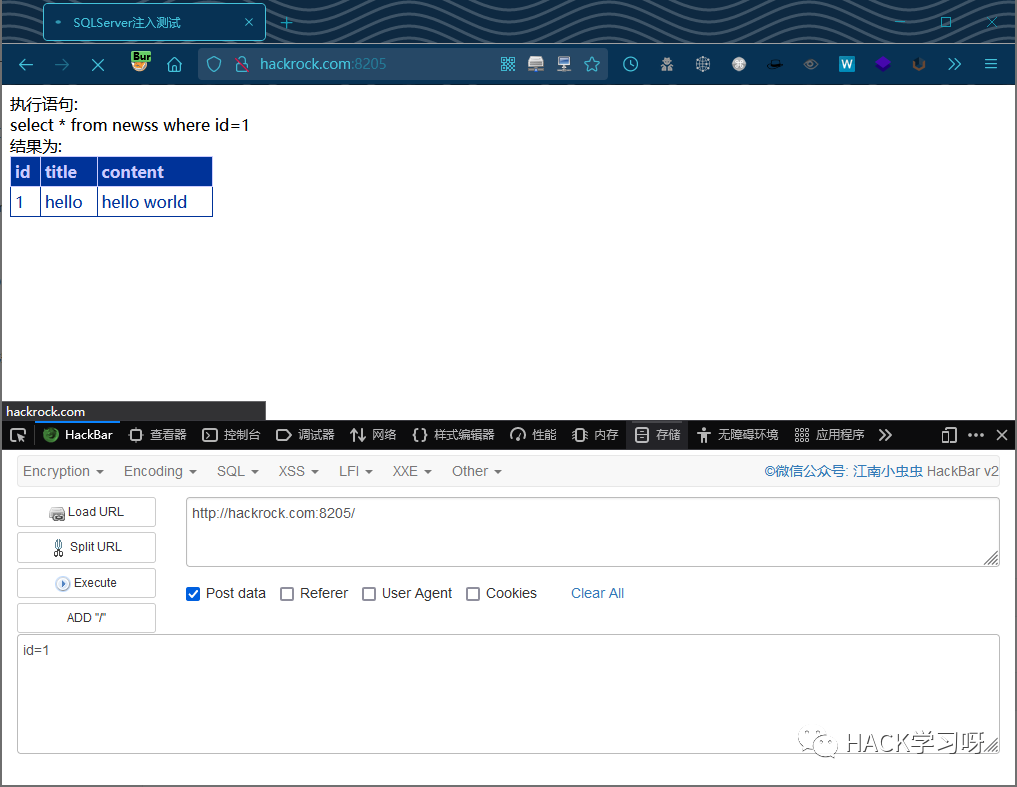Click the 'content' column header
The image size is (1017, 787).
pos(154,172)
